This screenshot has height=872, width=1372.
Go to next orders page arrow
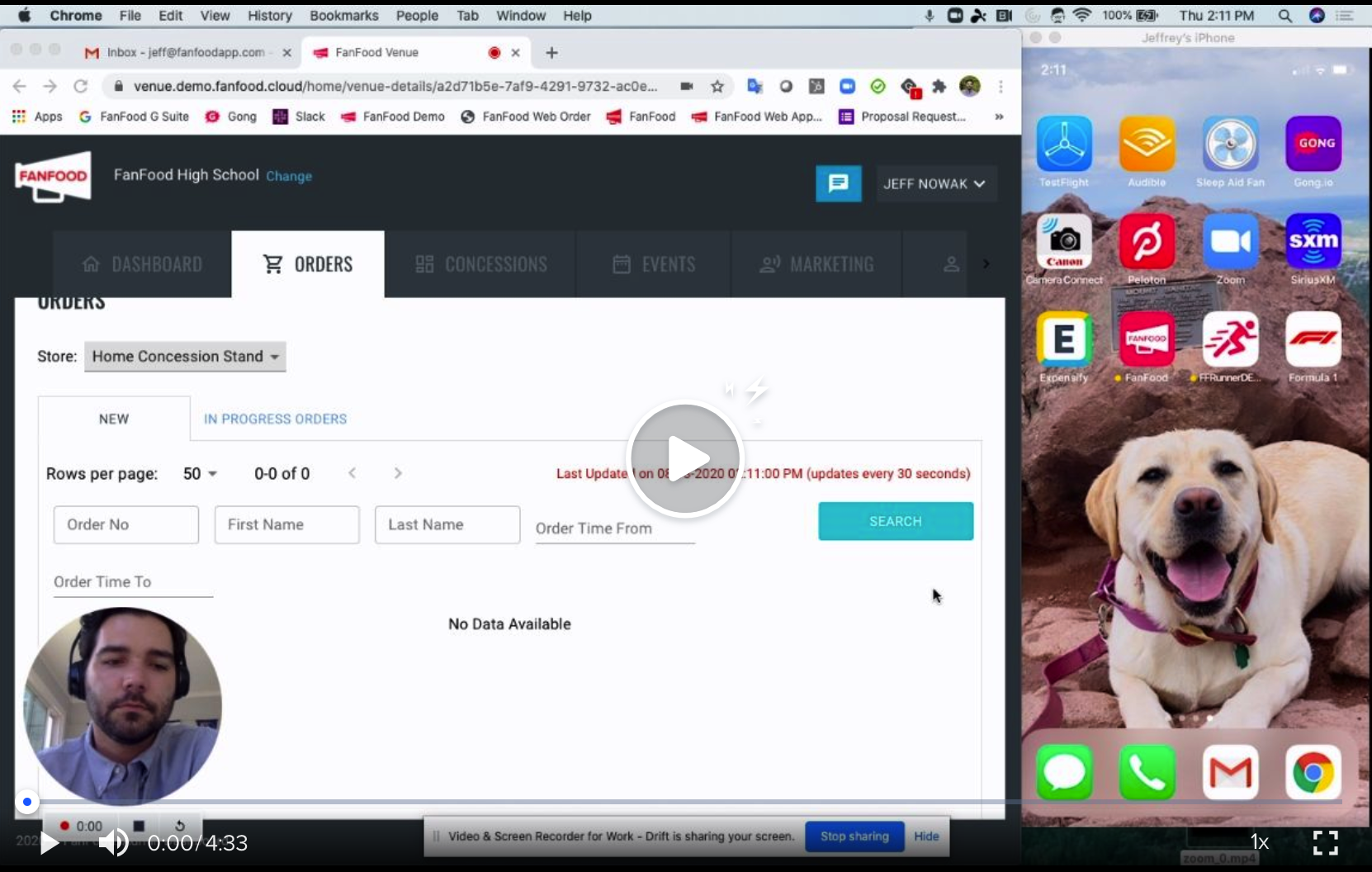click(398, 473)
